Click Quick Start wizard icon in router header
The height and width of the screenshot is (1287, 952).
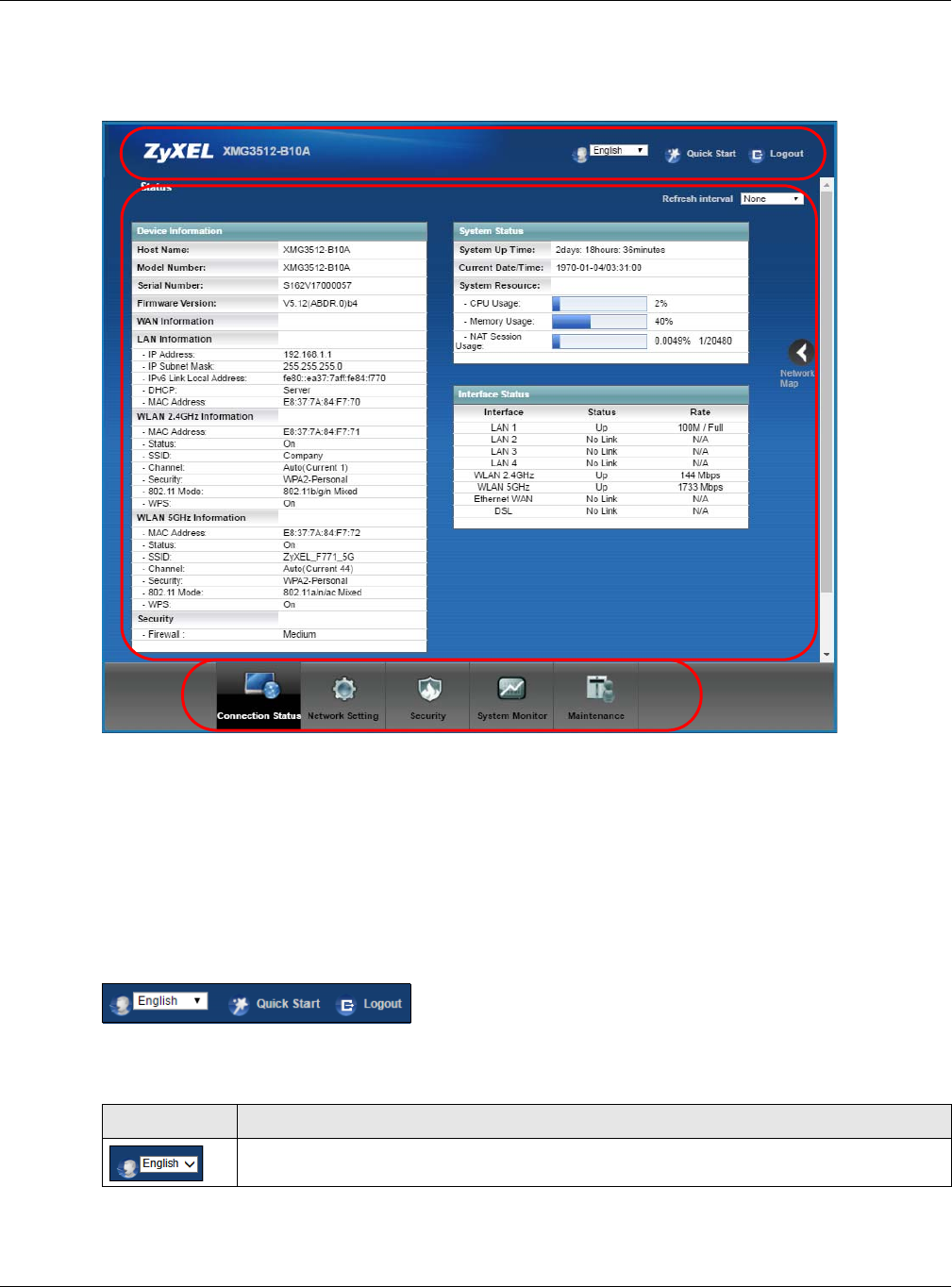[673, 155]
